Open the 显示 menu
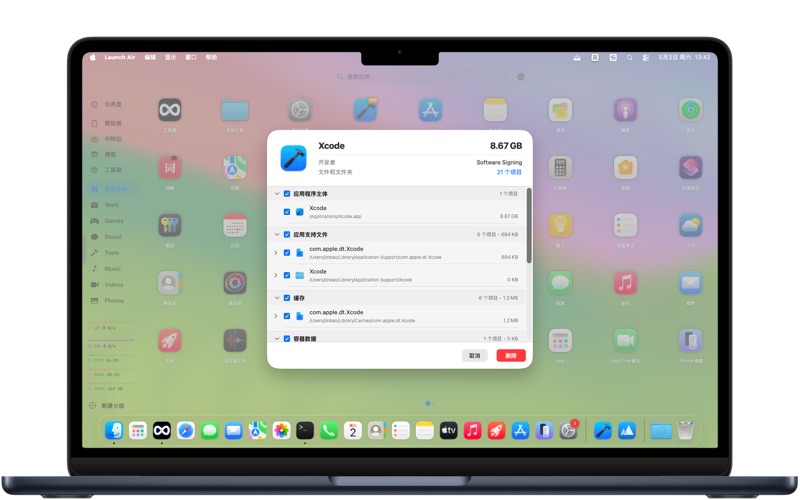 point(170,57)
